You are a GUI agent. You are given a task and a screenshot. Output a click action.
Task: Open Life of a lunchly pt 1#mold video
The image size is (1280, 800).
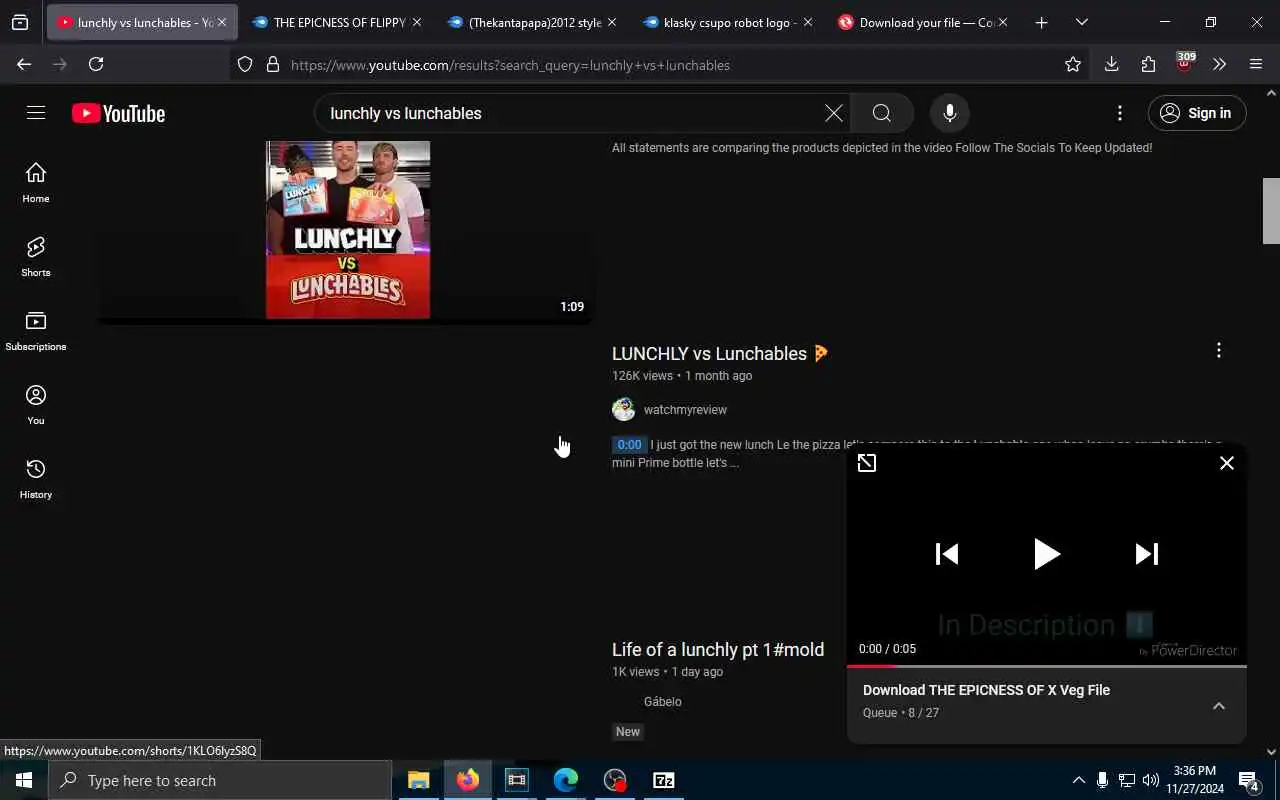coord(718,650)
